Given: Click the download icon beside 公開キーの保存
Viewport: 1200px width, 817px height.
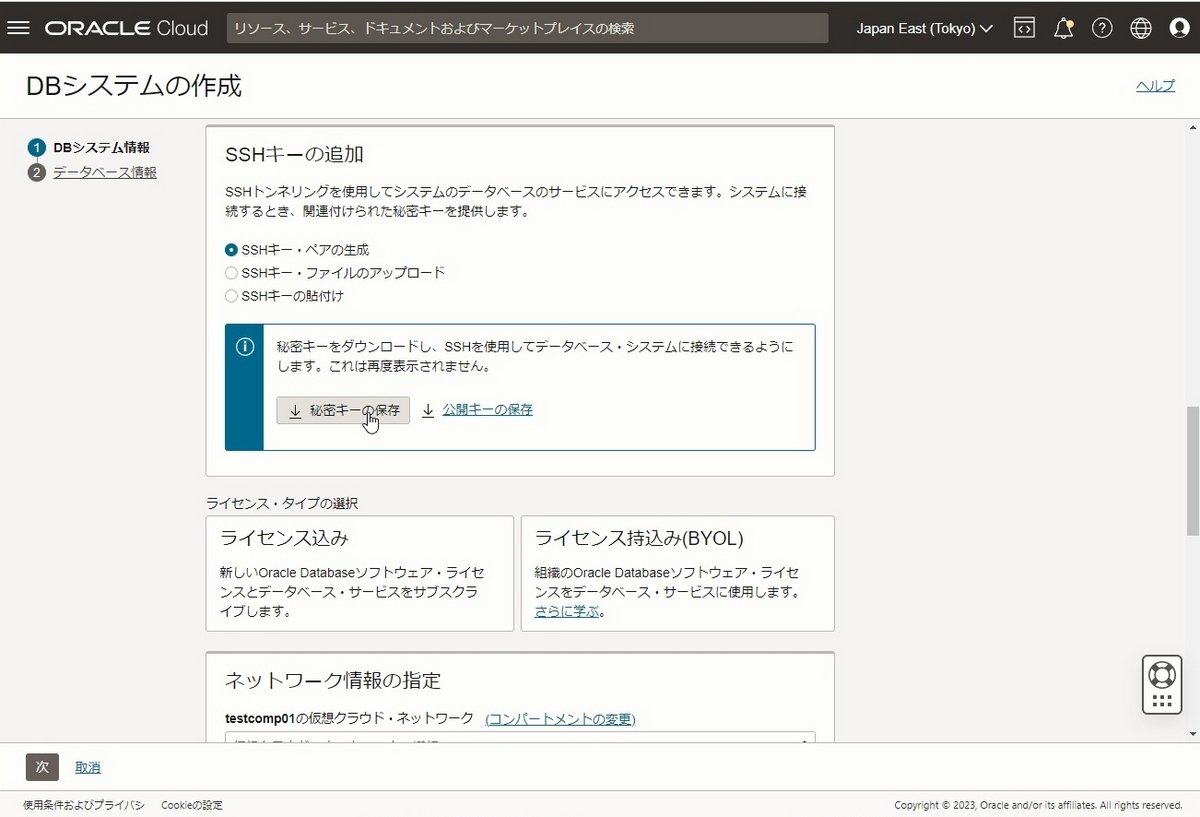Looking at the screenshot, I should [428, 410].
